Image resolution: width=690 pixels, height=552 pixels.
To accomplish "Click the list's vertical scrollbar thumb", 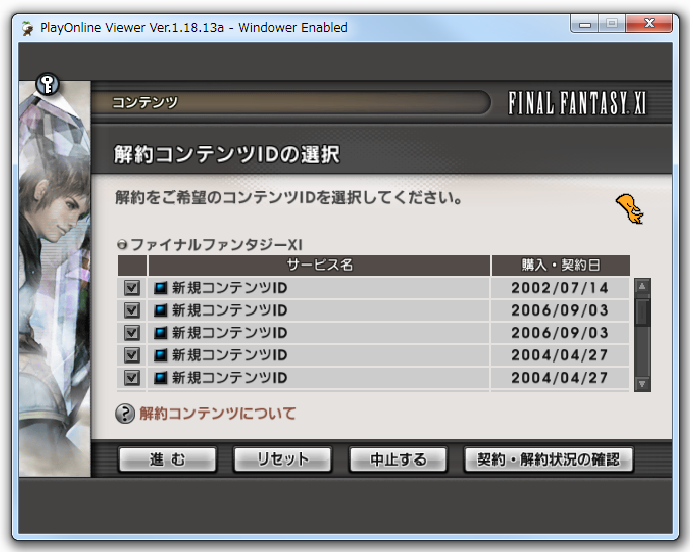I will pos(642,311).
